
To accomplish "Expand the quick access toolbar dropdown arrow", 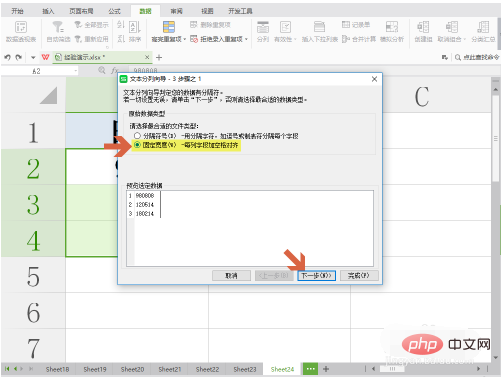I will coord(33,58).
